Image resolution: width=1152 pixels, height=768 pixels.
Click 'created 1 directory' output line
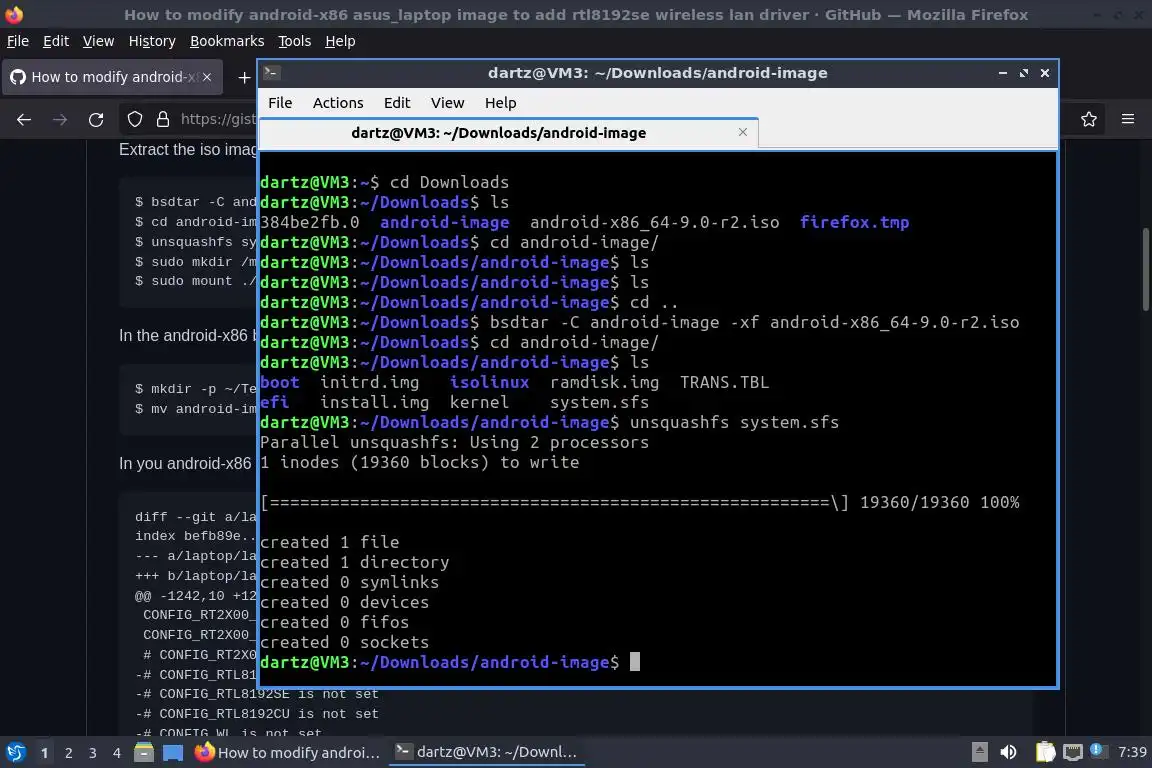pyautogui.click(x=354, y=562)
